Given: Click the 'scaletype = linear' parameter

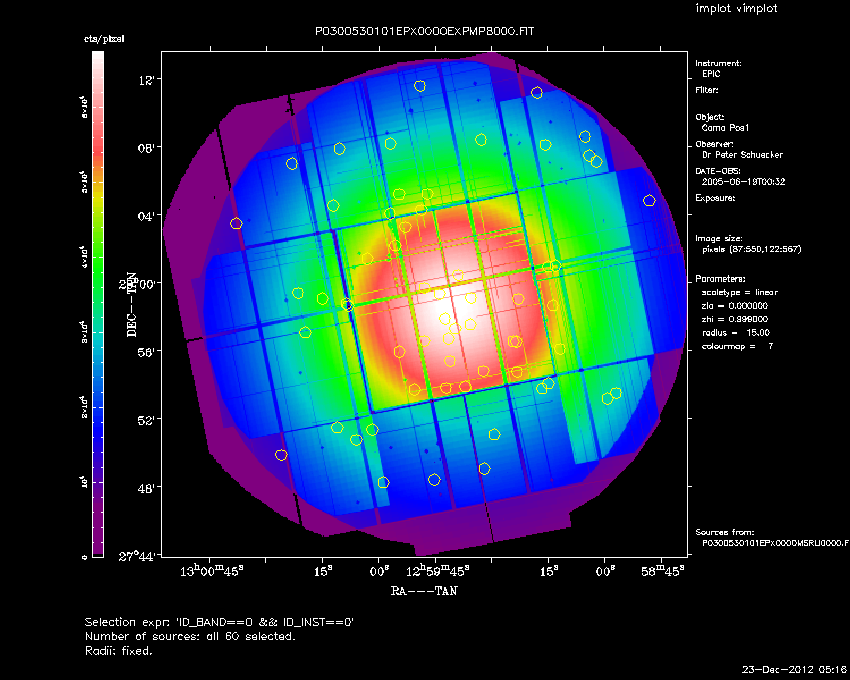Looking at the screenshot, I should pyautogui.click(x=739, y=292).
